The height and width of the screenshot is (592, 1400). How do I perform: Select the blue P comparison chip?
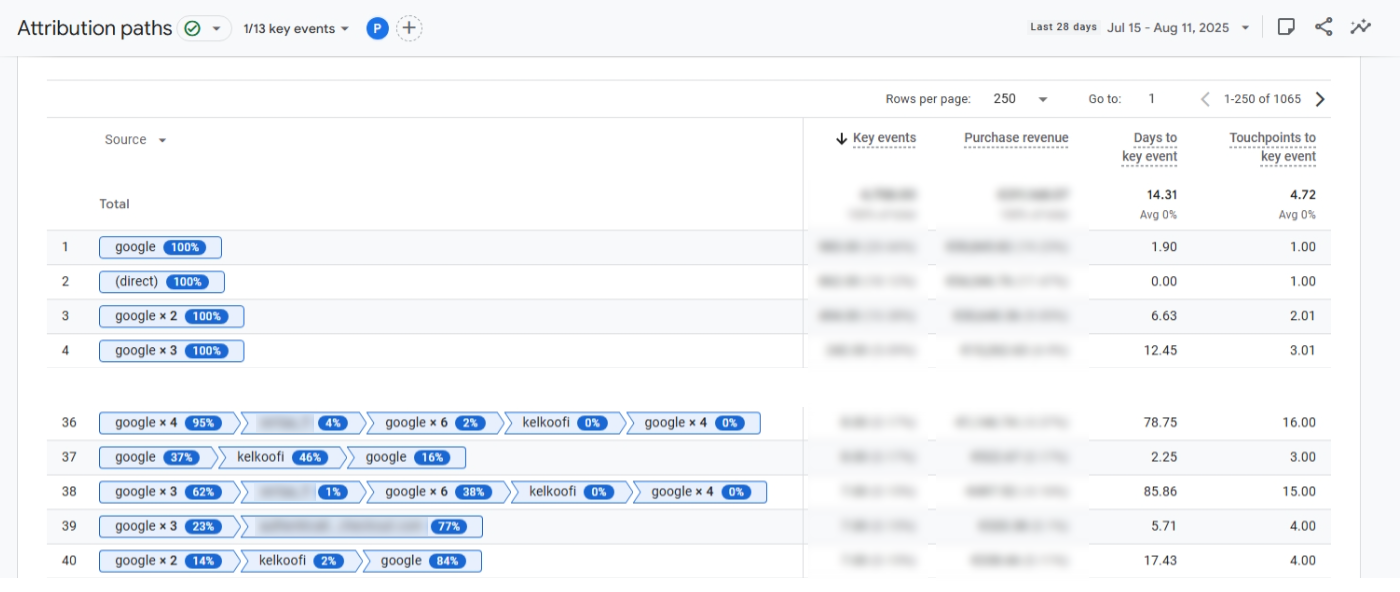(377, 28)
